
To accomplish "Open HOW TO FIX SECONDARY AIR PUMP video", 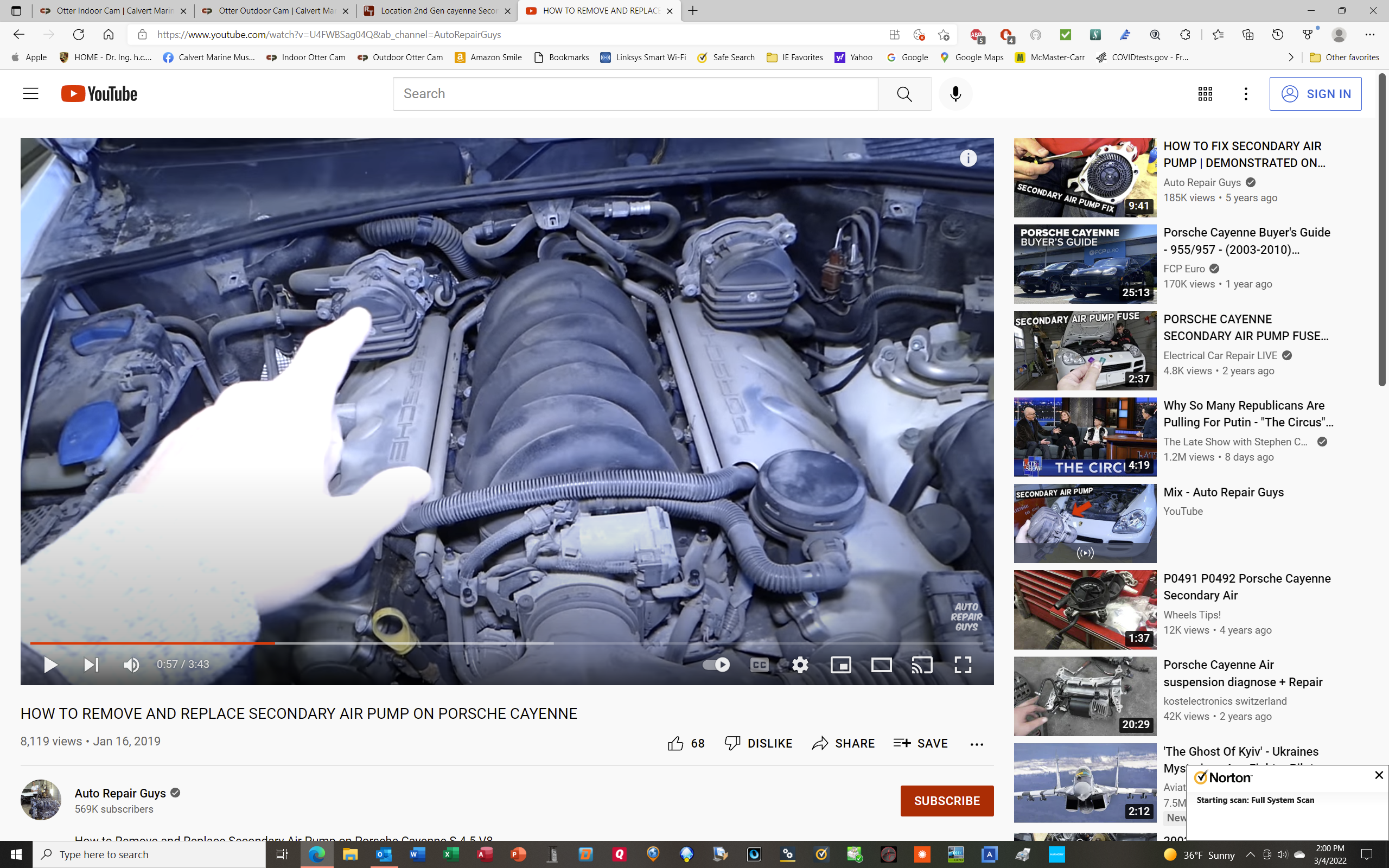I will tap(1244, 155).
